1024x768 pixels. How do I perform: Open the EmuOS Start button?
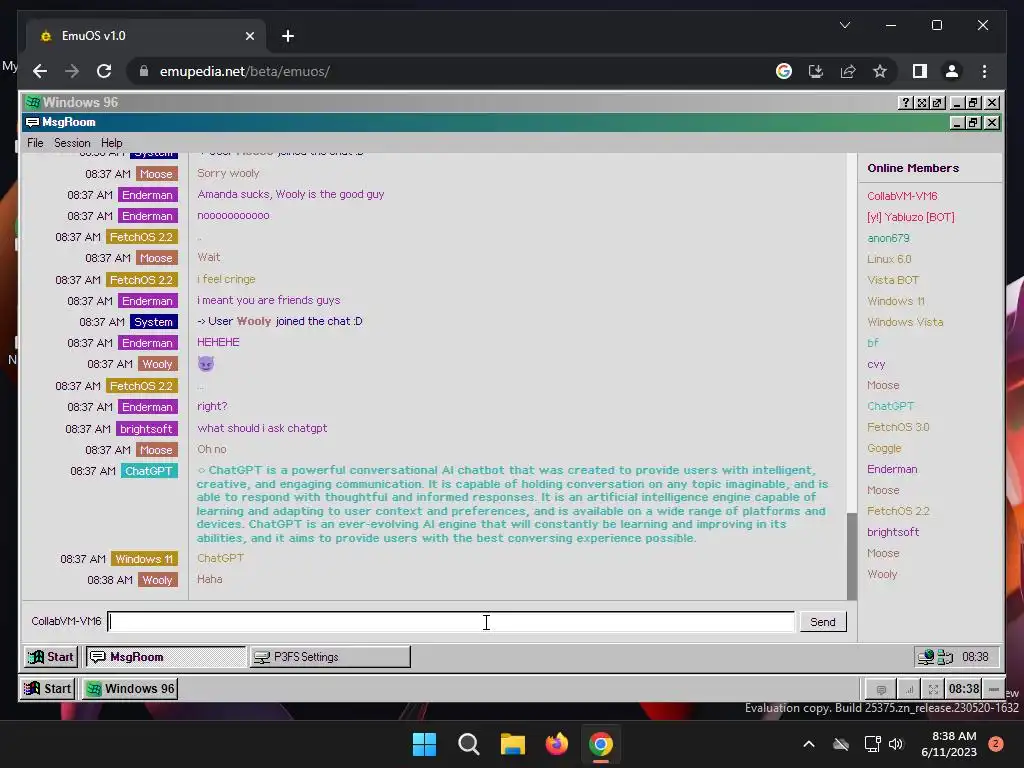pos(48,689)
